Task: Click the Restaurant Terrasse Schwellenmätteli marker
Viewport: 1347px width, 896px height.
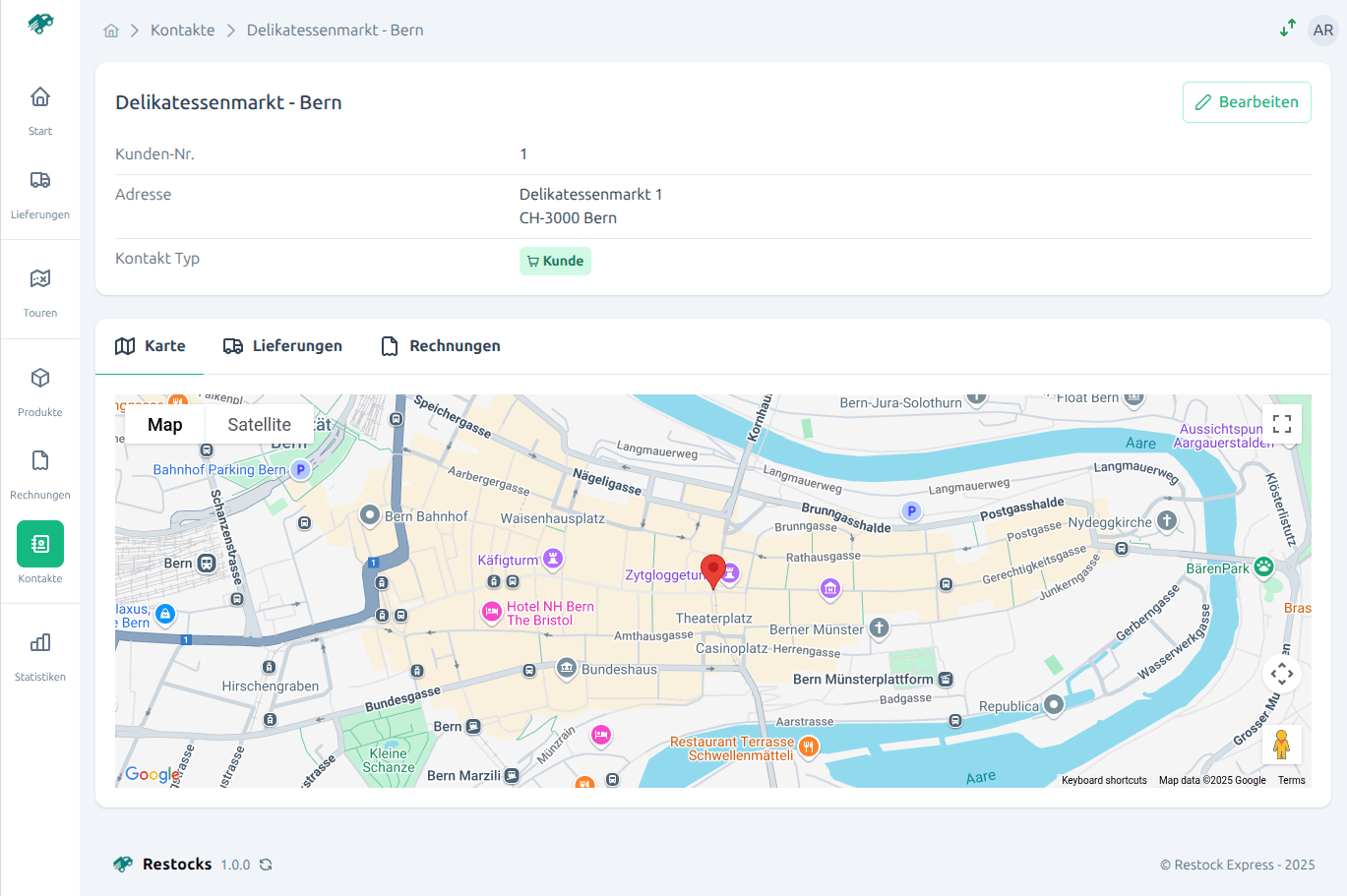Action: point(808,747)
